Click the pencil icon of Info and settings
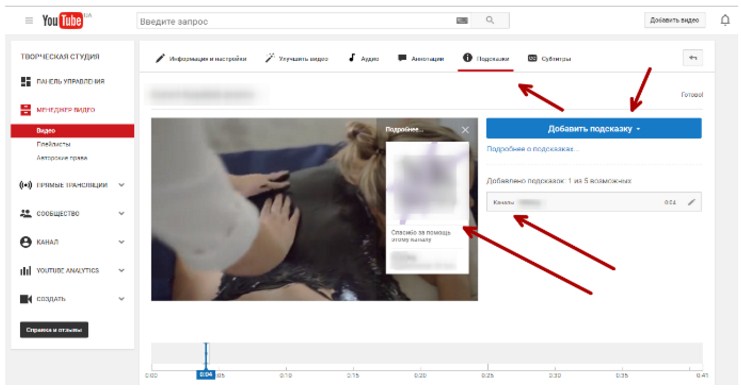 [160, 58]
